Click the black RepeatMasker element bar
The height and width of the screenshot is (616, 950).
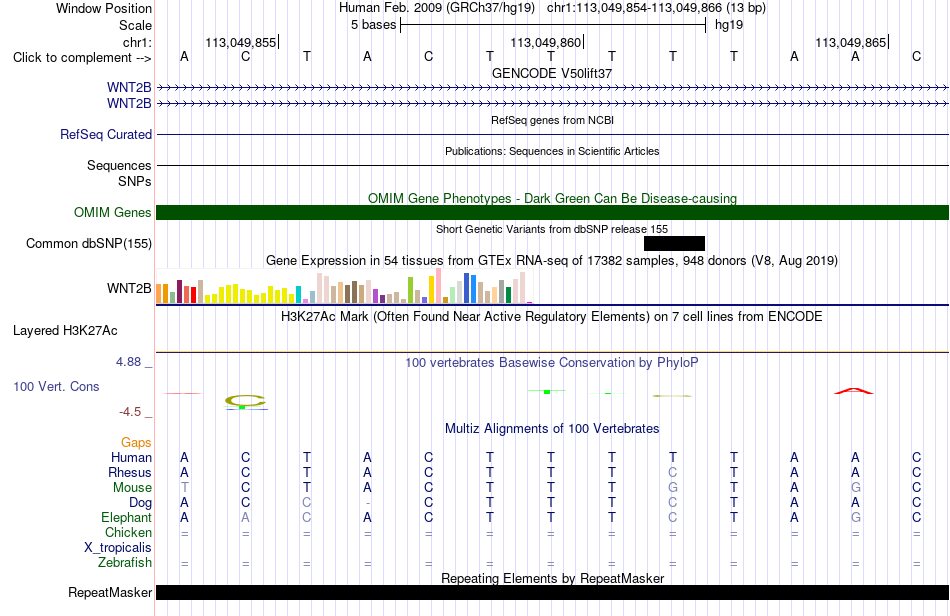click(552, 592)
